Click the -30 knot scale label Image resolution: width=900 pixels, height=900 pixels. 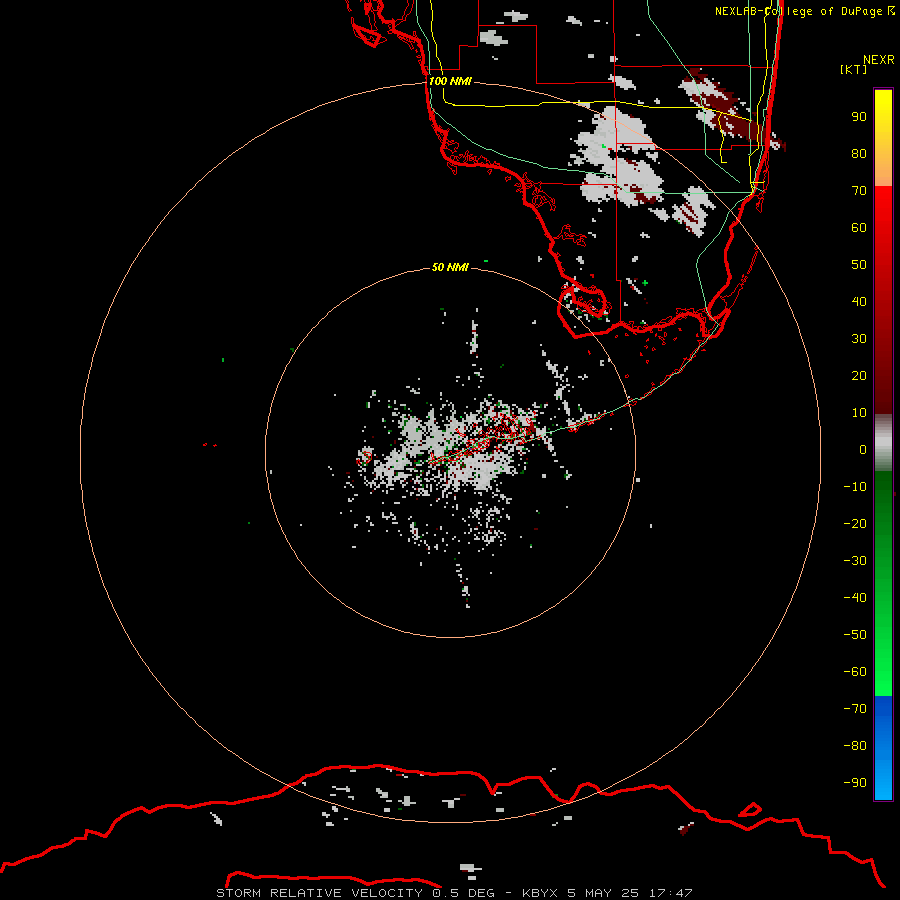coord(855,561)
